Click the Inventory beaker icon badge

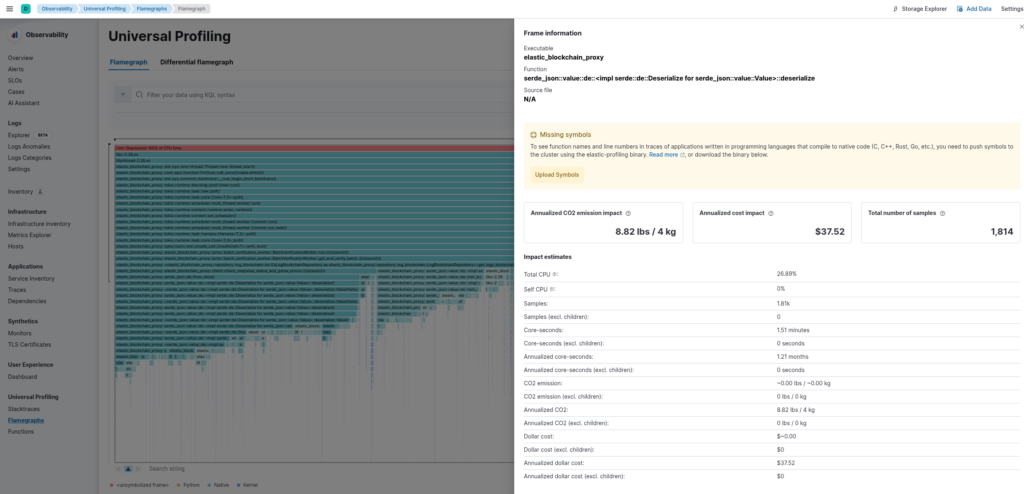tap(40, 192)
